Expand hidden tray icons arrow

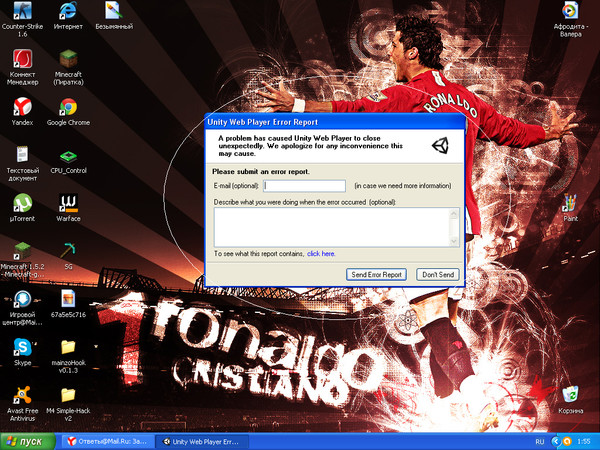(556, 442)
